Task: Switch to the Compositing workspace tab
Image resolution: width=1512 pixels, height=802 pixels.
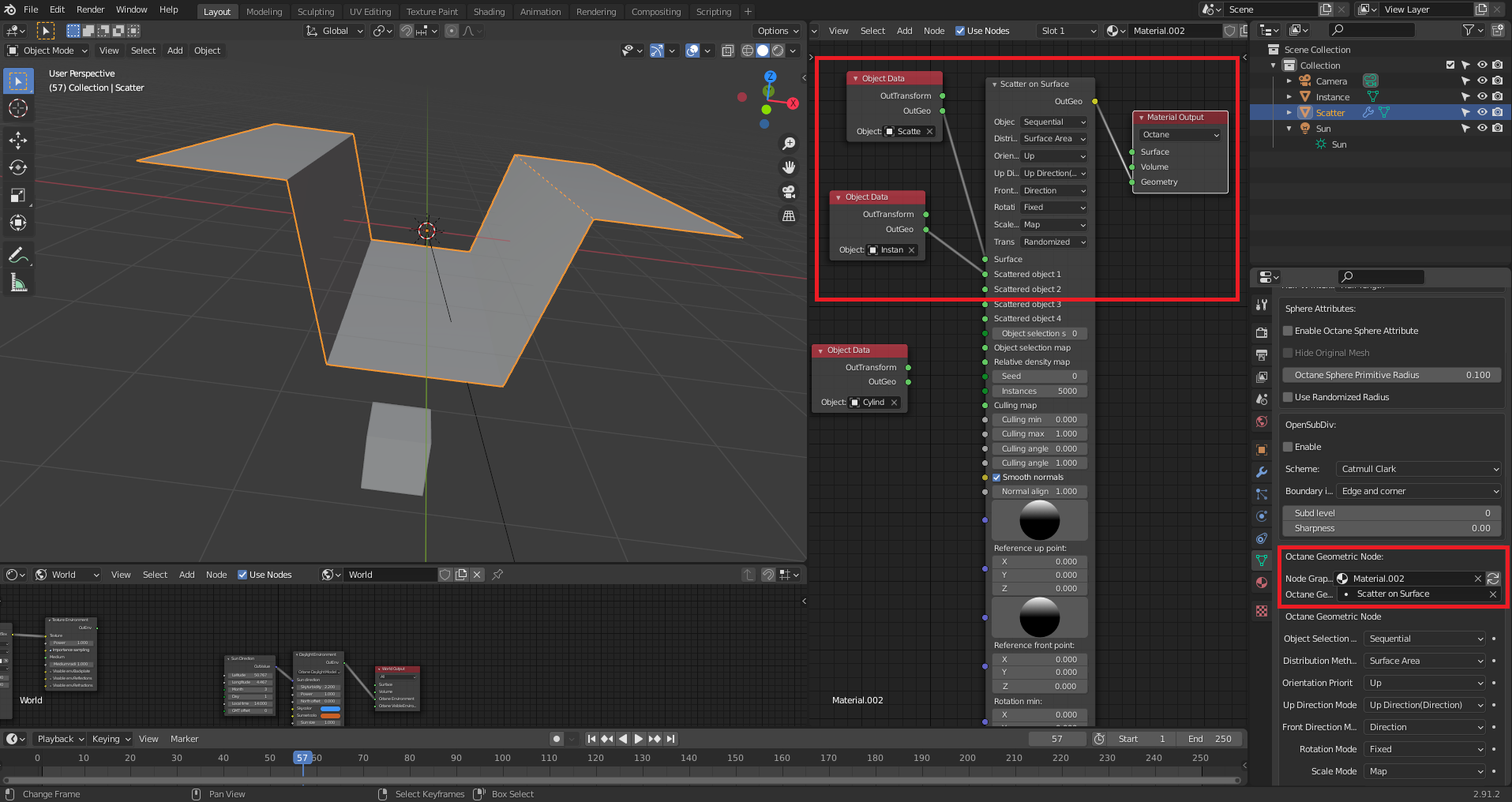Action: [x=656, y=12]
